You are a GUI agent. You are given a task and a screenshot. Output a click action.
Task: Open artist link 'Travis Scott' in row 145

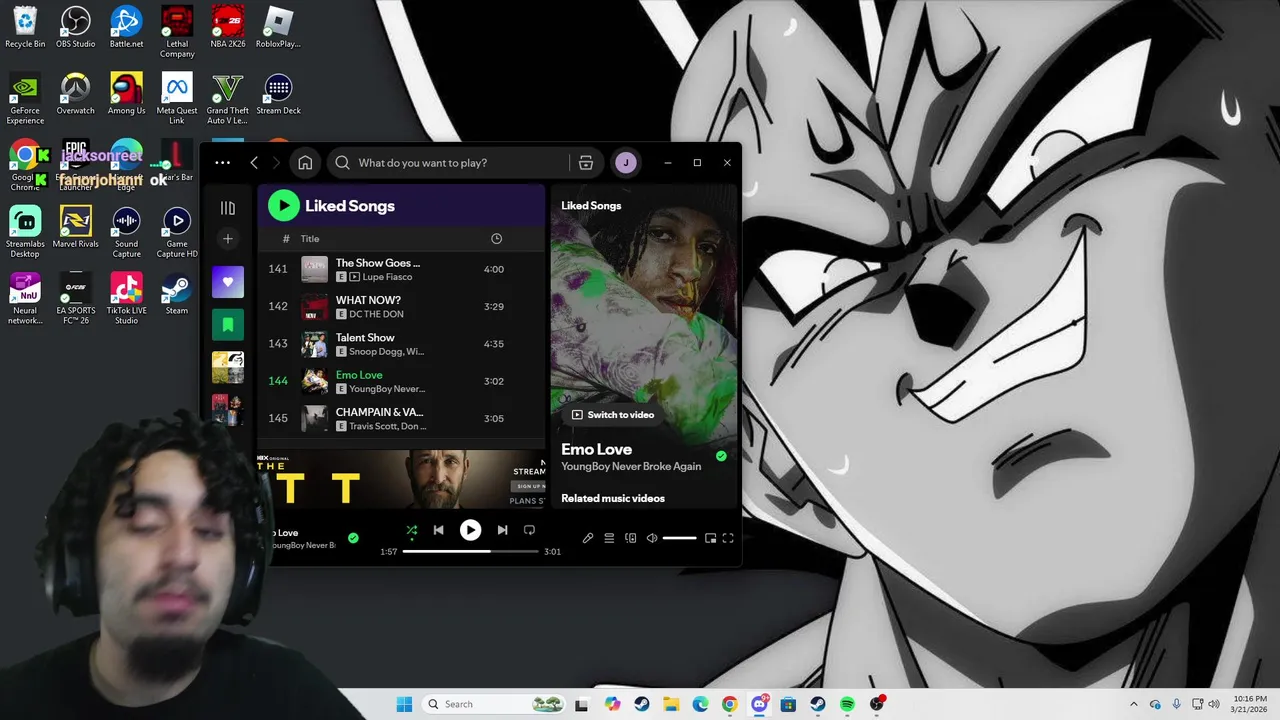click(x=372, y=426)
